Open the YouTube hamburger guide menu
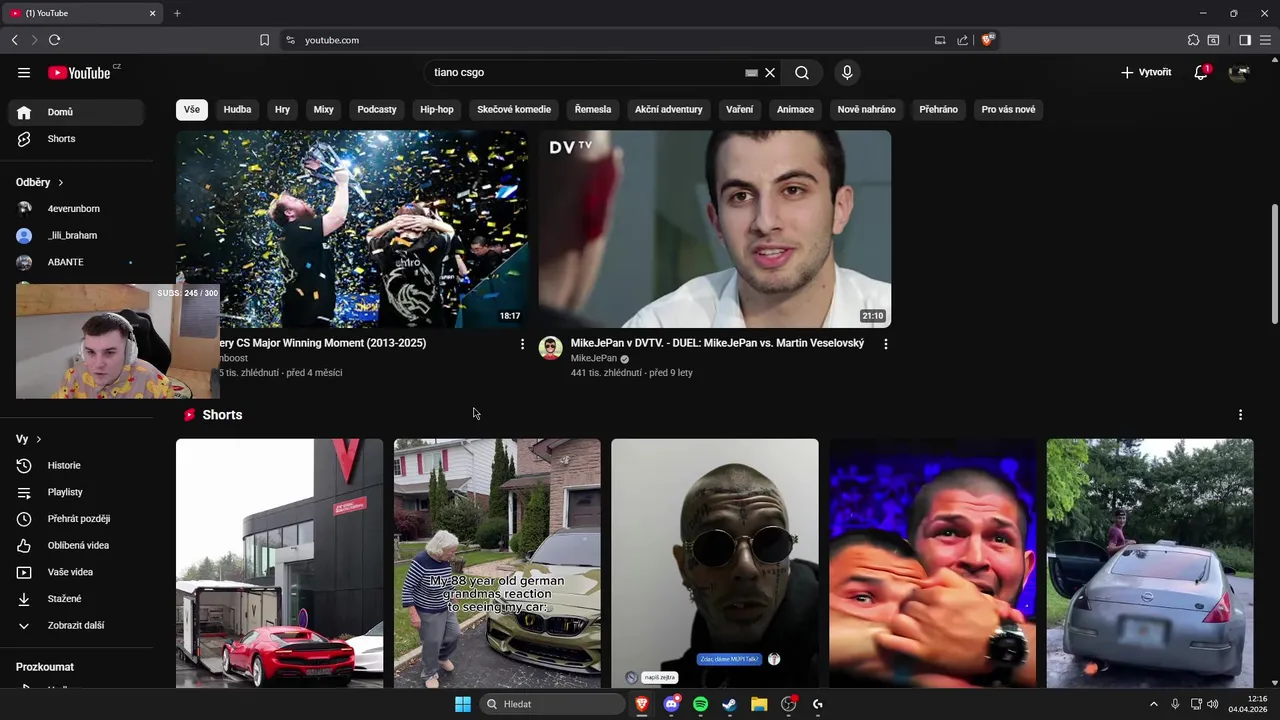The height and width of the screenshot is (720, 1280). pyautogui.click(x=24, y=72)
